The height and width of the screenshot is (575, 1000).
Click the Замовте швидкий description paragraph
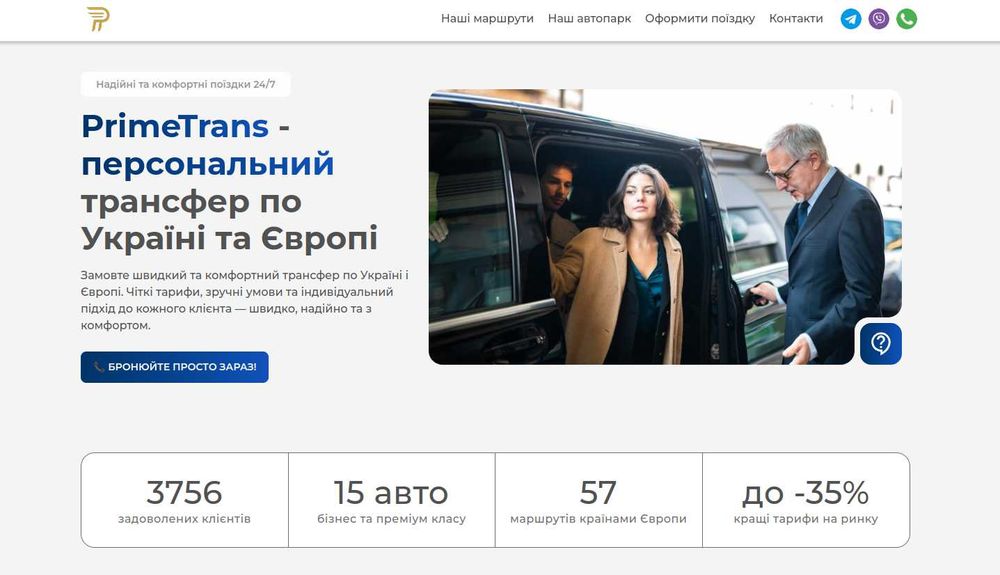point(245,300)
